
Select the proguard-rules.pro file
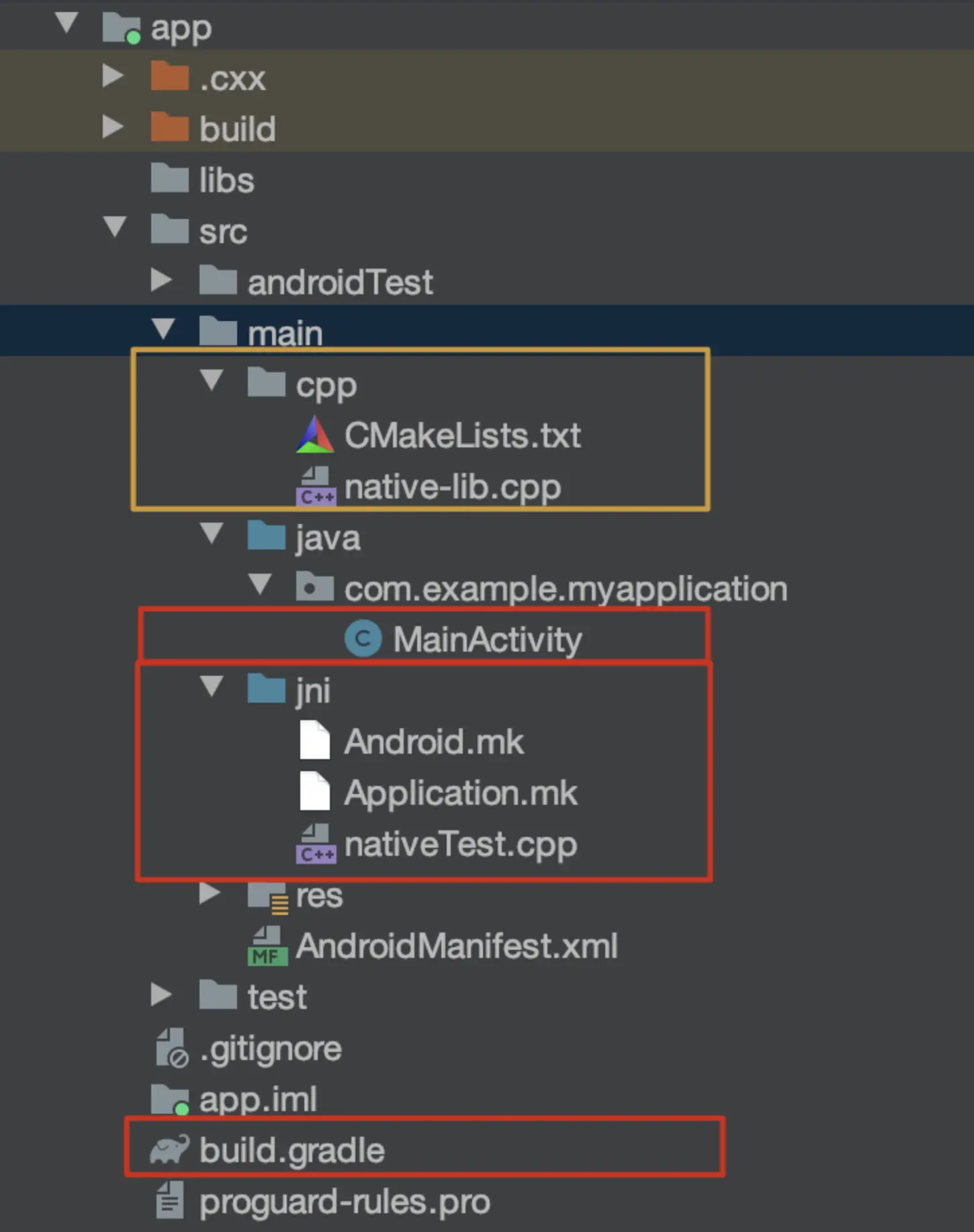pos(344,1202)
